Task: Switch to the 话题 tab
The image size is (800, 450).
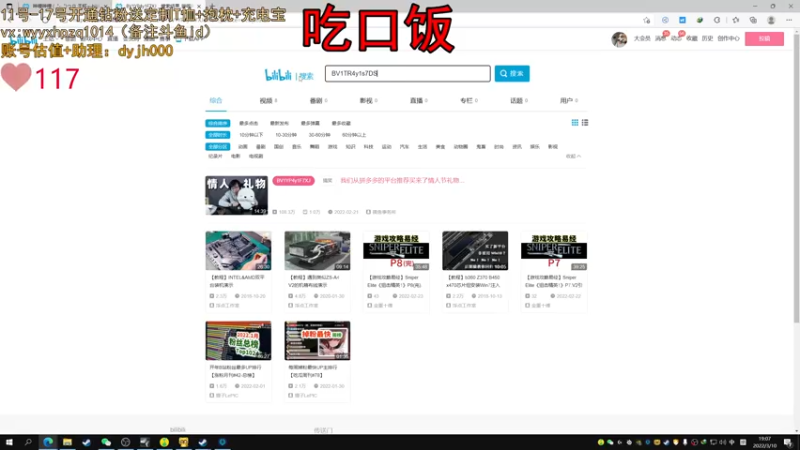Action: click(518, 101)
